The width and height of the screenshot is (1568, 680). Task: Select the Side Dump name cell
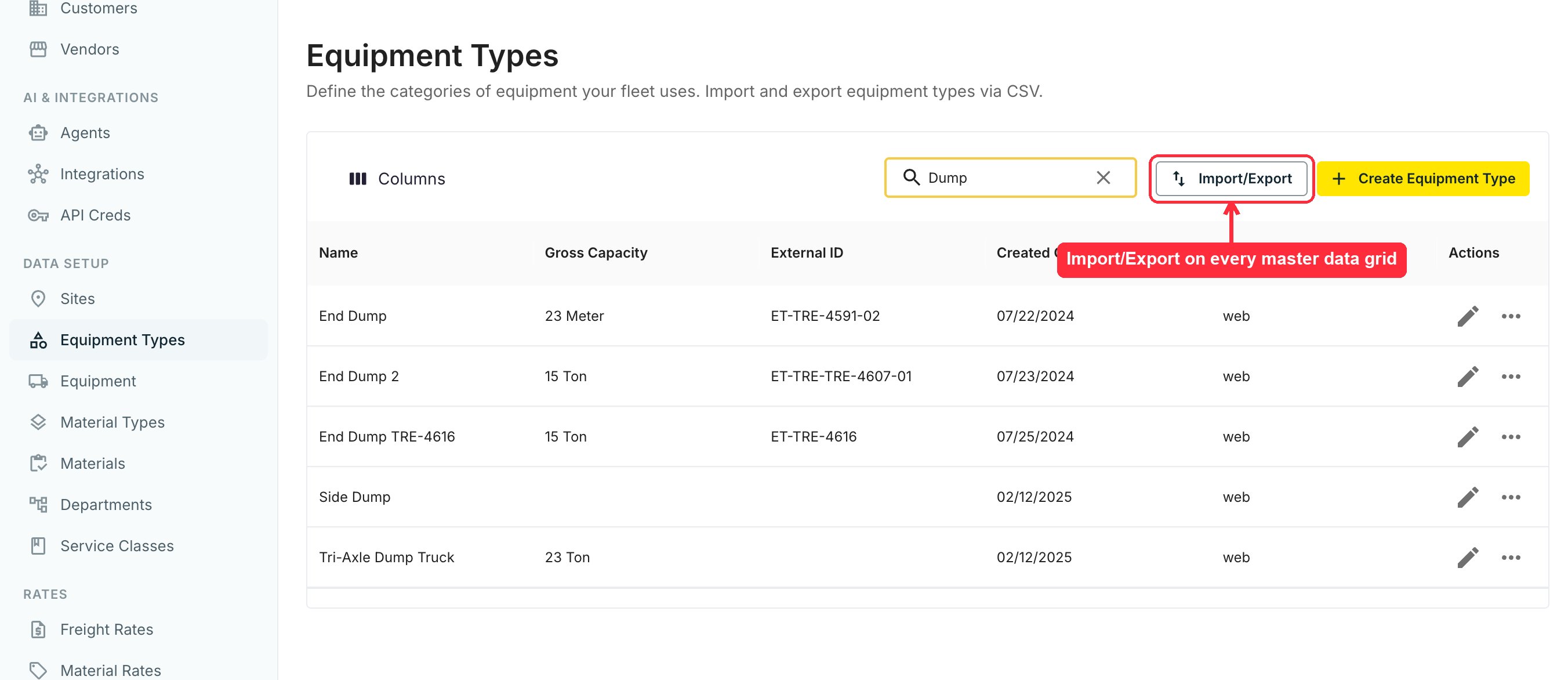(x=354, y=497)
